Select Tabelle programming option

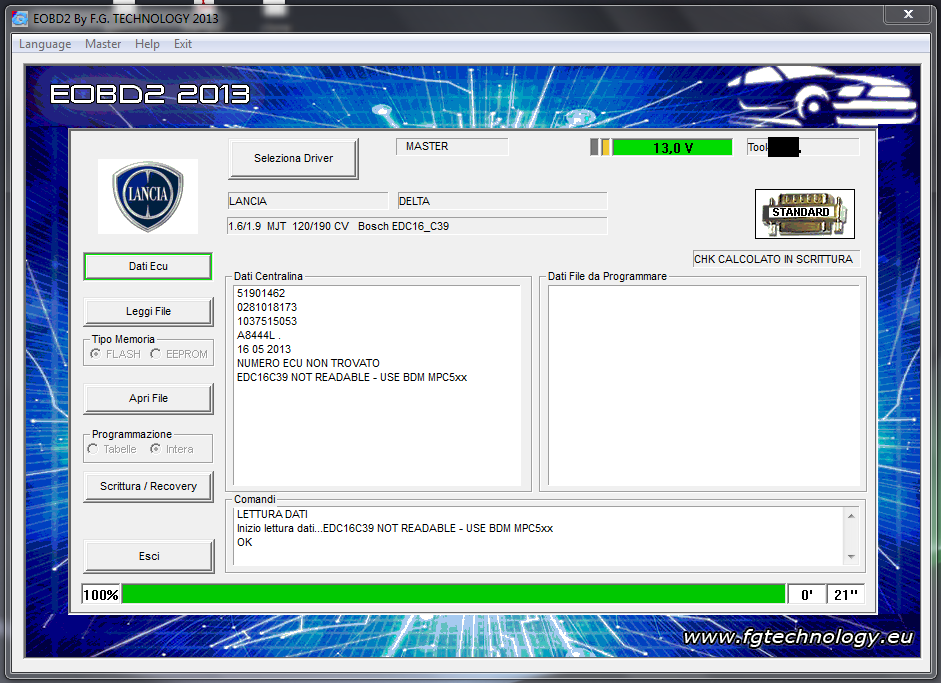[113, 449]
